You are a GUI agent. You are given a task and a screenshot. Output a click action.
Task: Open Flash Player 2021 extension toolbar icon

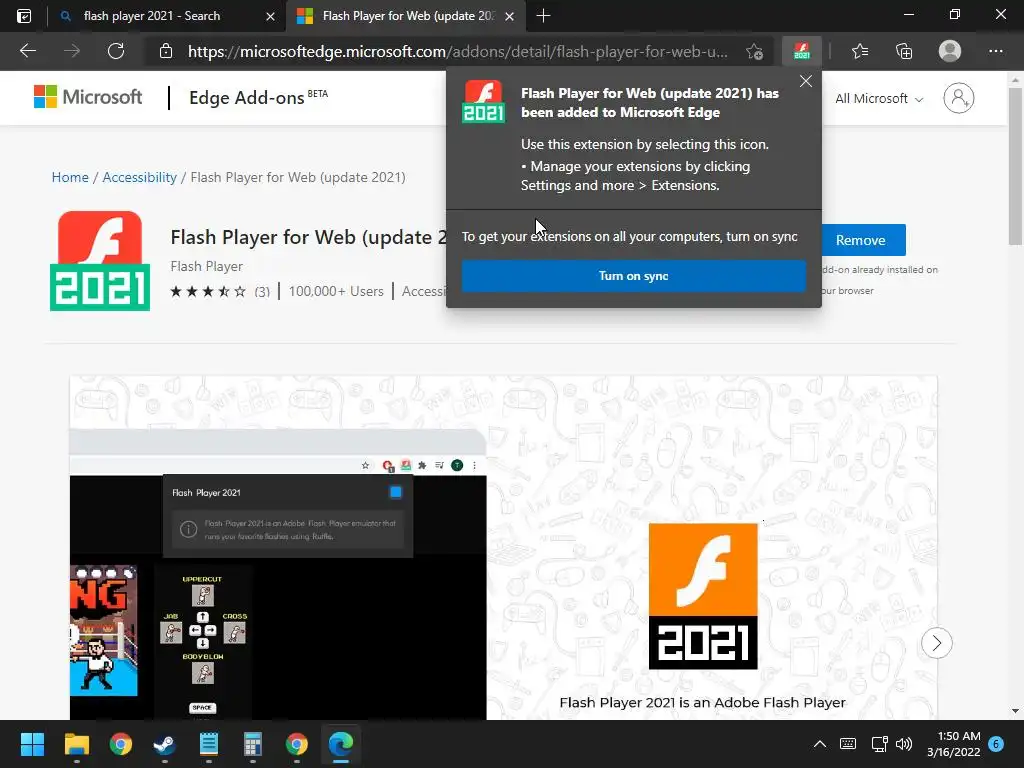(x=802, y=51)
